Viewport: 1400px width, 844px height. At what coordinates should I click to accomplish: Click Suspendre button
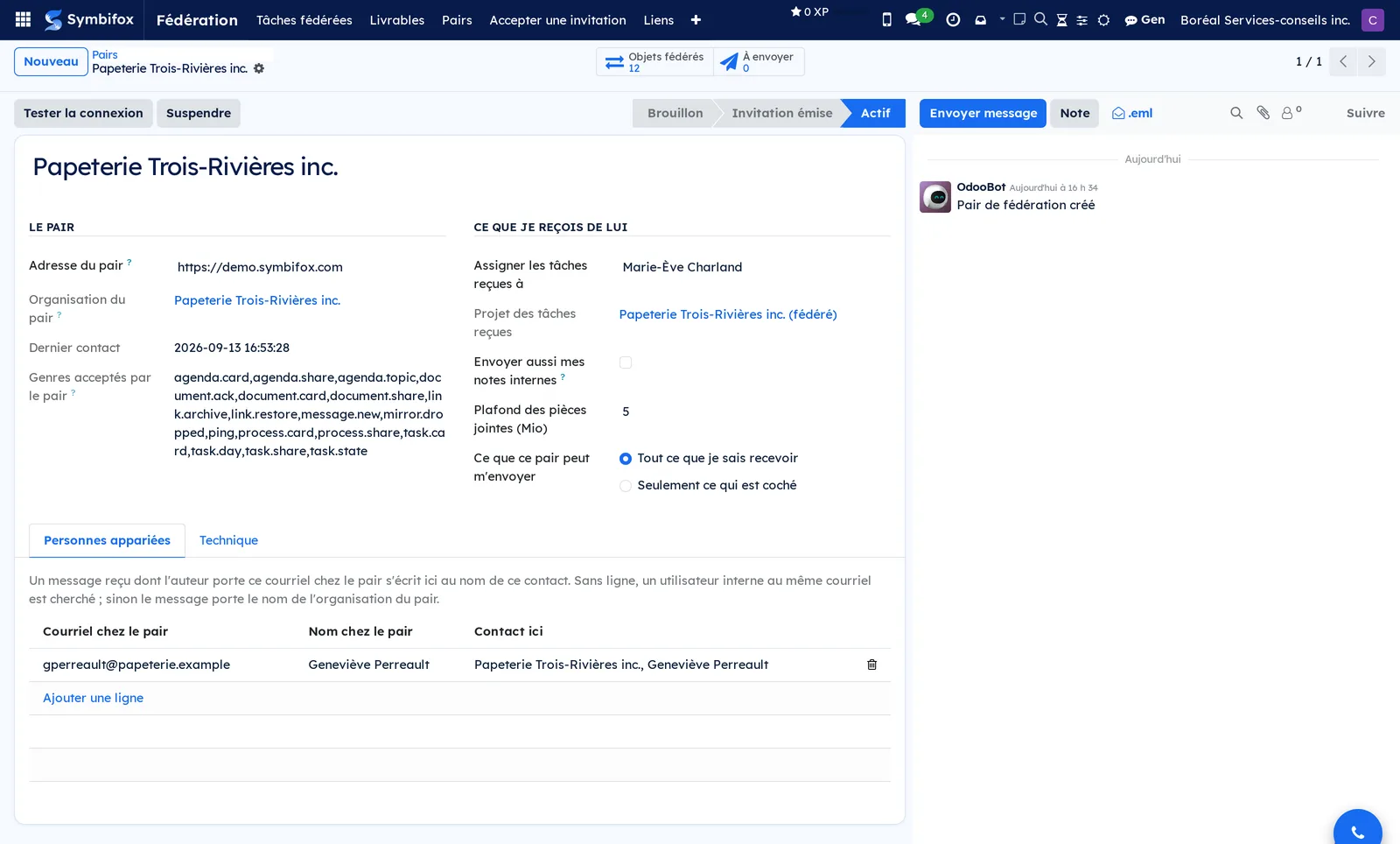coord(199,113)
